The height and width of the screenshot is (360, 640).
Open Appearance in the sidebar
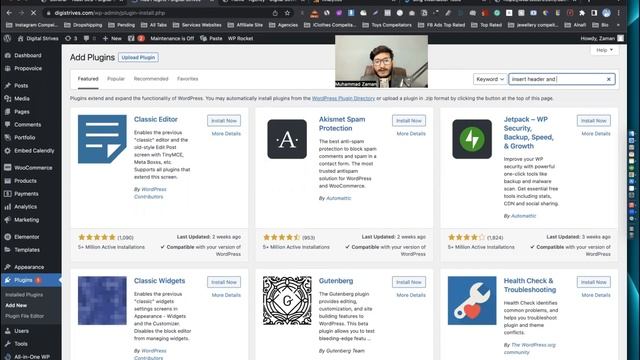point(29,267)
